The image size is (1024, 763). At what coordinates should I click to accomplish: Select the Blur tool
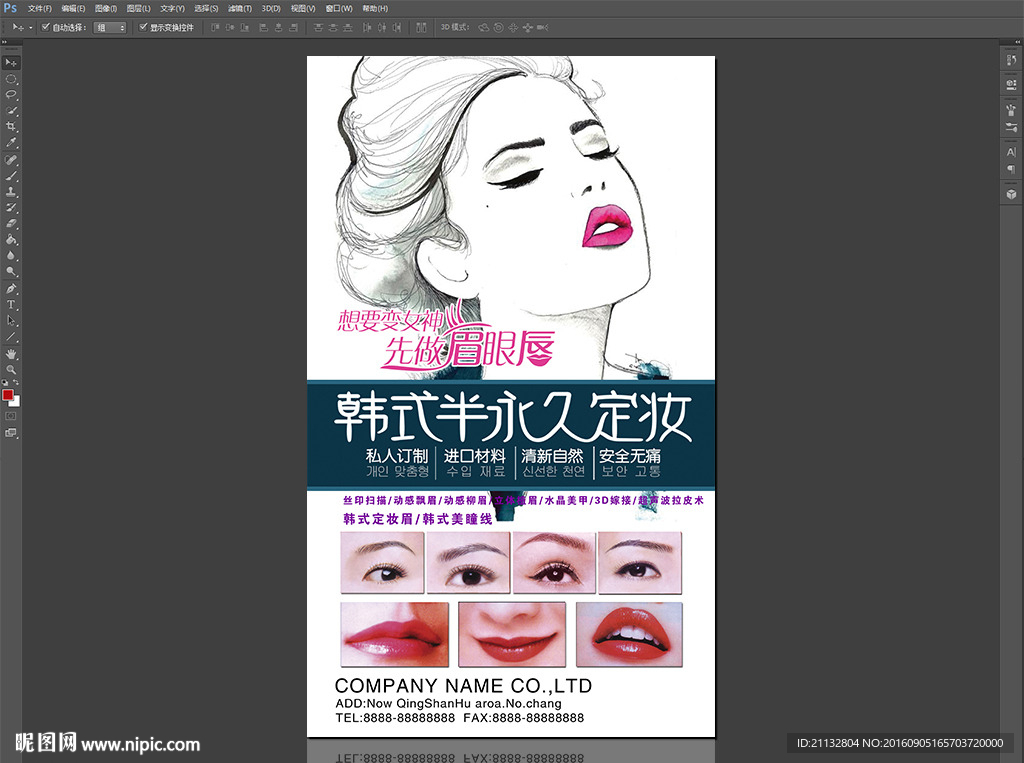11,255
